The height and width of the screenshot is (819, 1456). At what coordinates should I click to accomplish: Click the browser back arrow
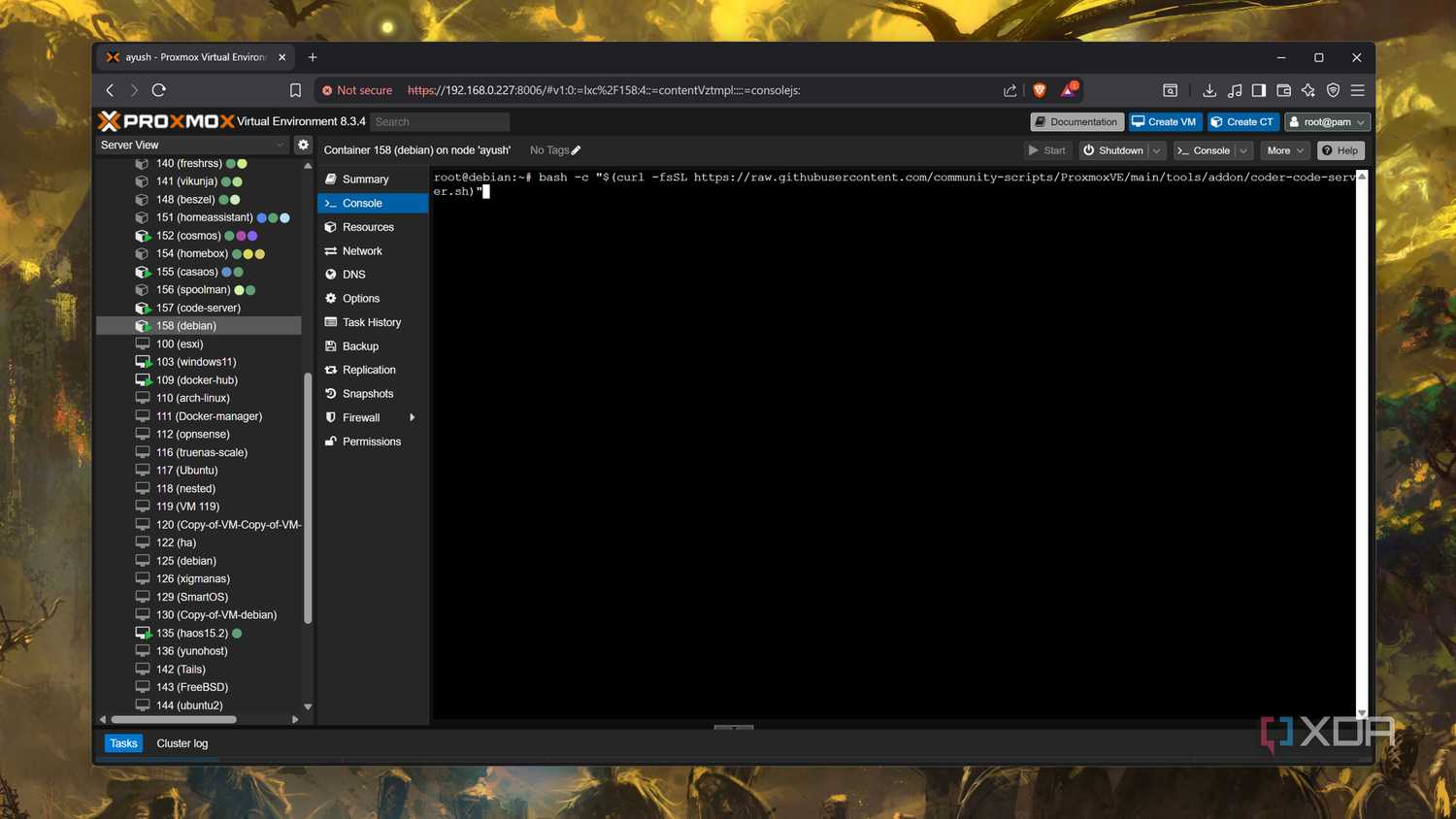110,90
